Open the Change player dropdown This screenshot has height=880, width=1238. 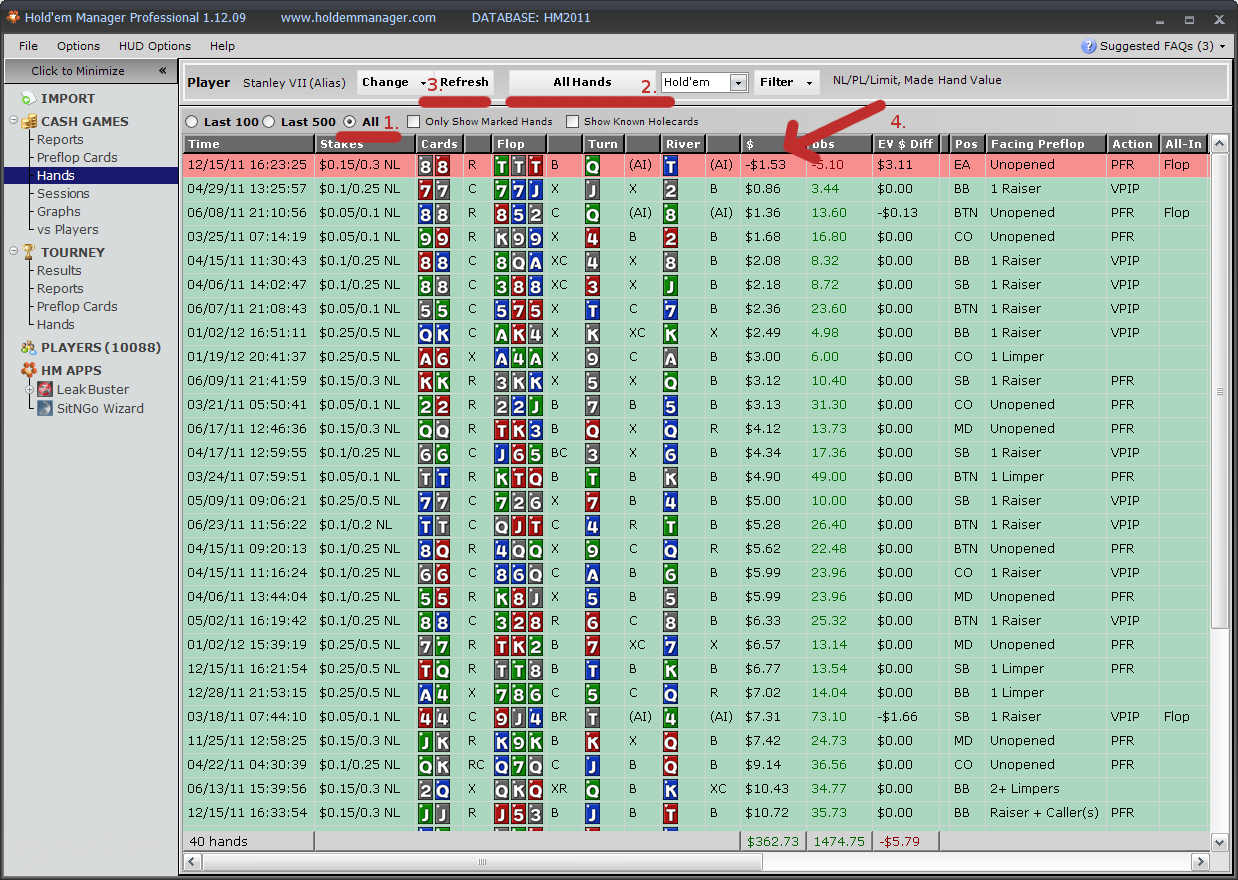(x=394, y=82)
